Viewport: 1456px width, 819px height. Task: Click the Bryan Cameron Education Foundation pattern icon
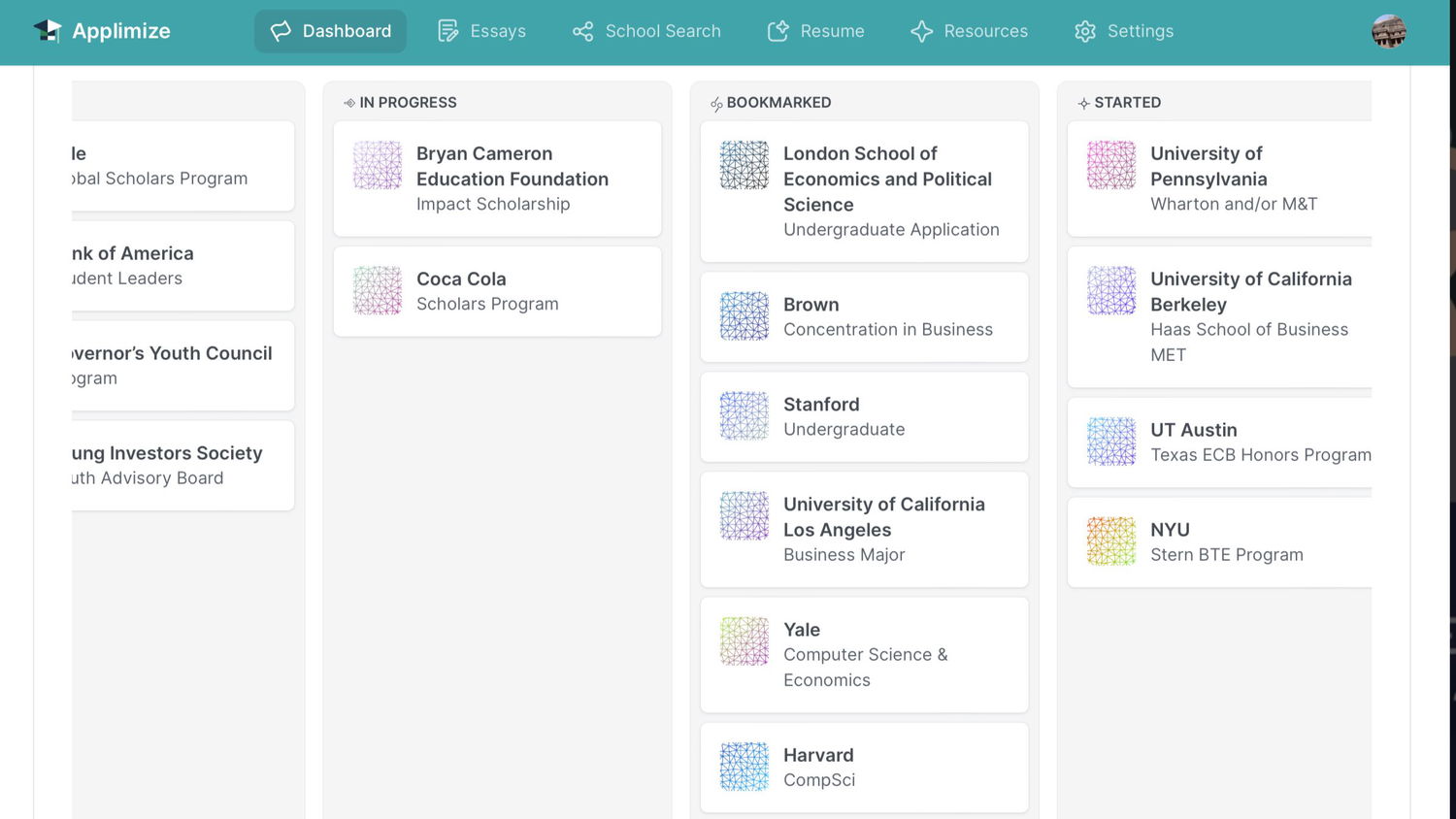click(x=378, y=165)
